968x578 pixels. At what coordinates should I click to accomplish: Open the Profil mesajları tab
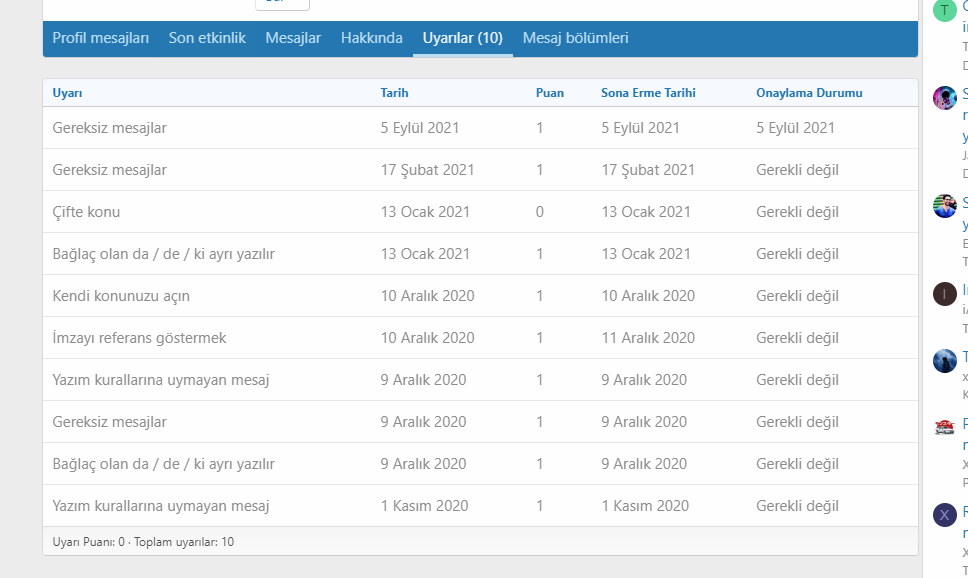(x=101, y=38)
